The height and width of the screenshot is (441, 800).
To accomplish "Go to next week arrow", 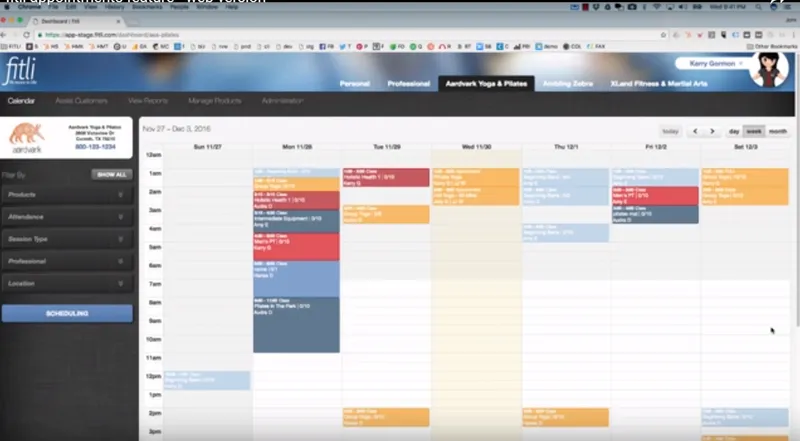I will point(712,131).
